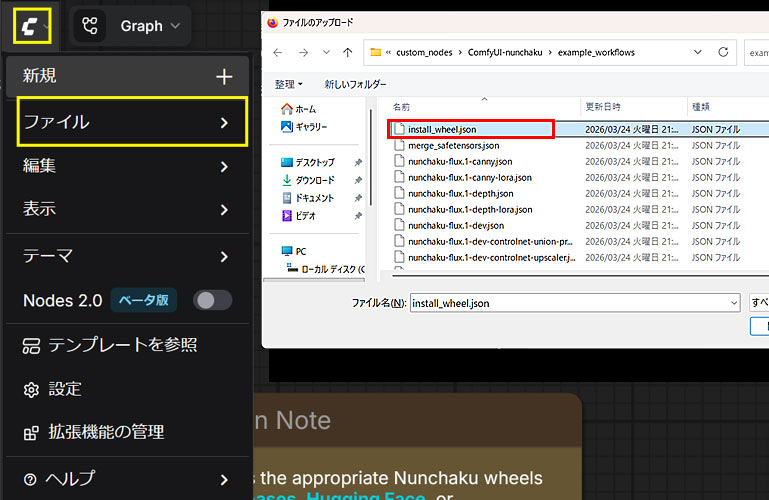Click the Graph workflow icon

coord(91,26)
